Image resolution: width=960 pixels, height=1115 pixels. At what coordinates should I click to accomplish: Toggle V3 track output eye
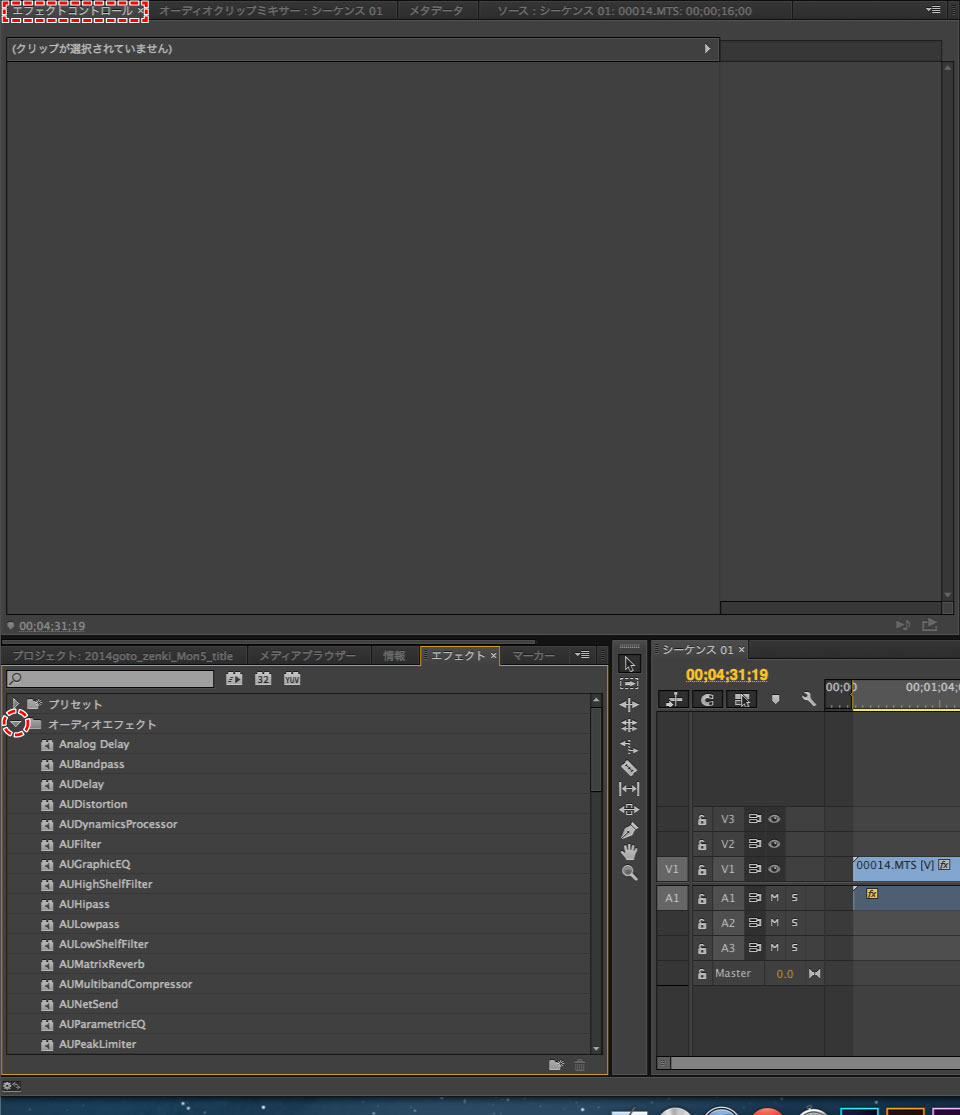(774, 819)
